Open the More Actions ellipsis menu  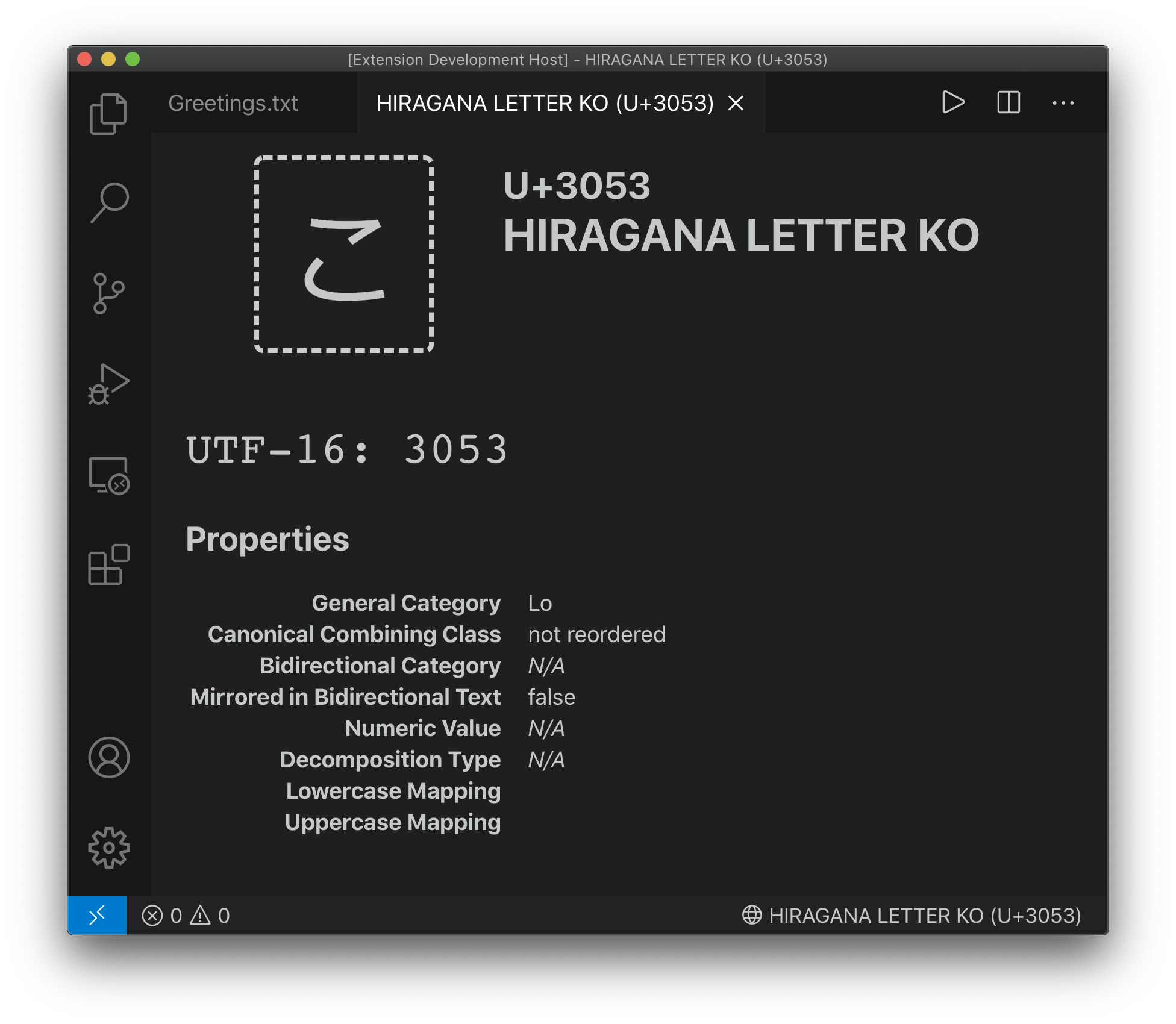(1063, 103)
